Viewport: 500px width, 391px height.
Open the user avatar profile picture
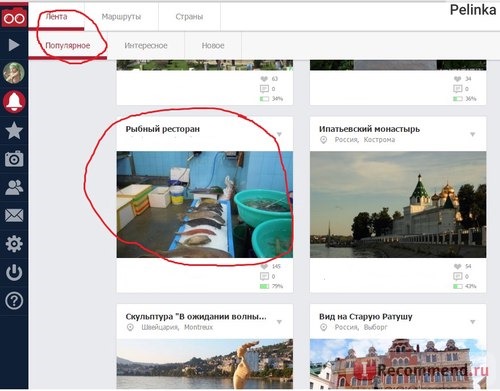point(14,72)
